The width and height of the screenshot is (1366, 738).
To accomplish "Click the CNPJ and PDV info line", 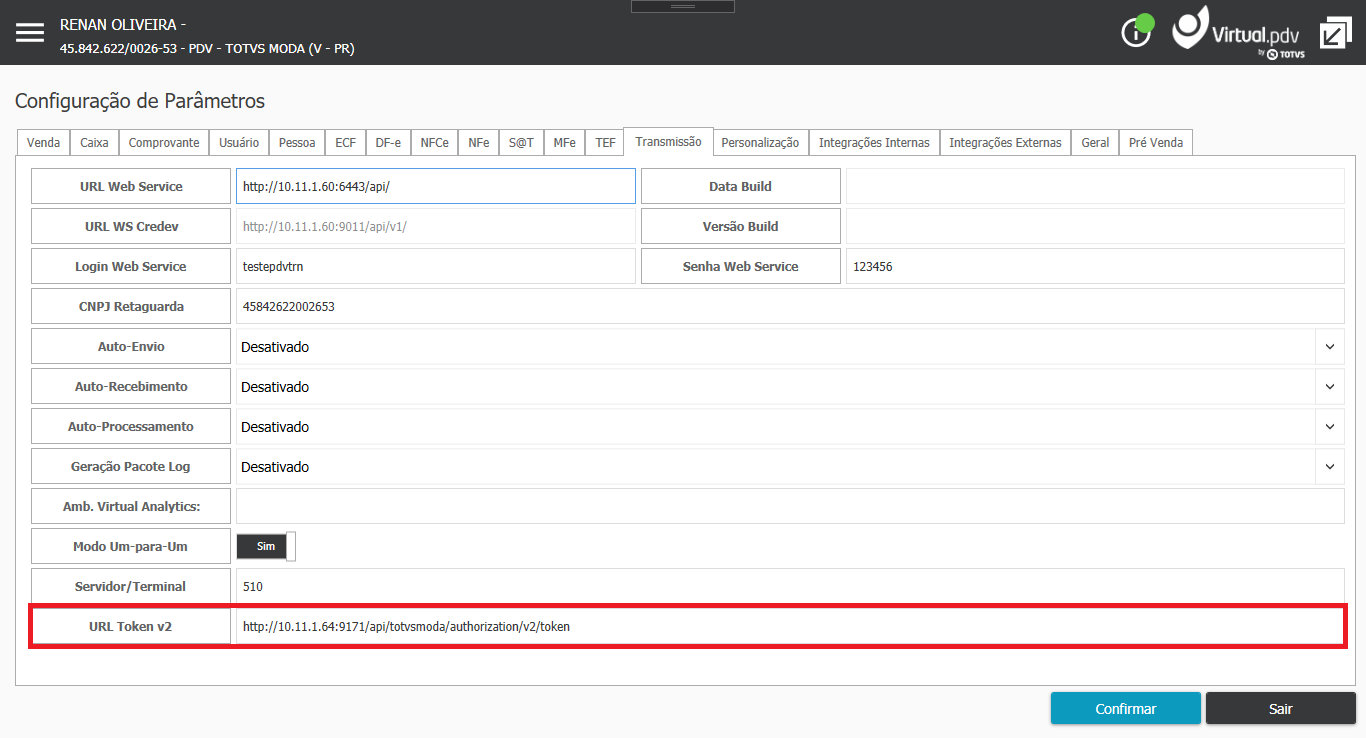I will (207, 48).
